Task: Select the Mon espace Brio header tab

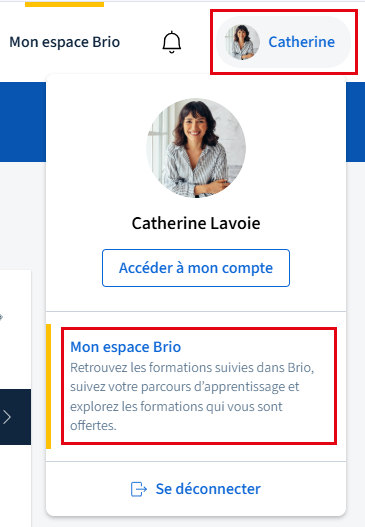Action: 65,42
